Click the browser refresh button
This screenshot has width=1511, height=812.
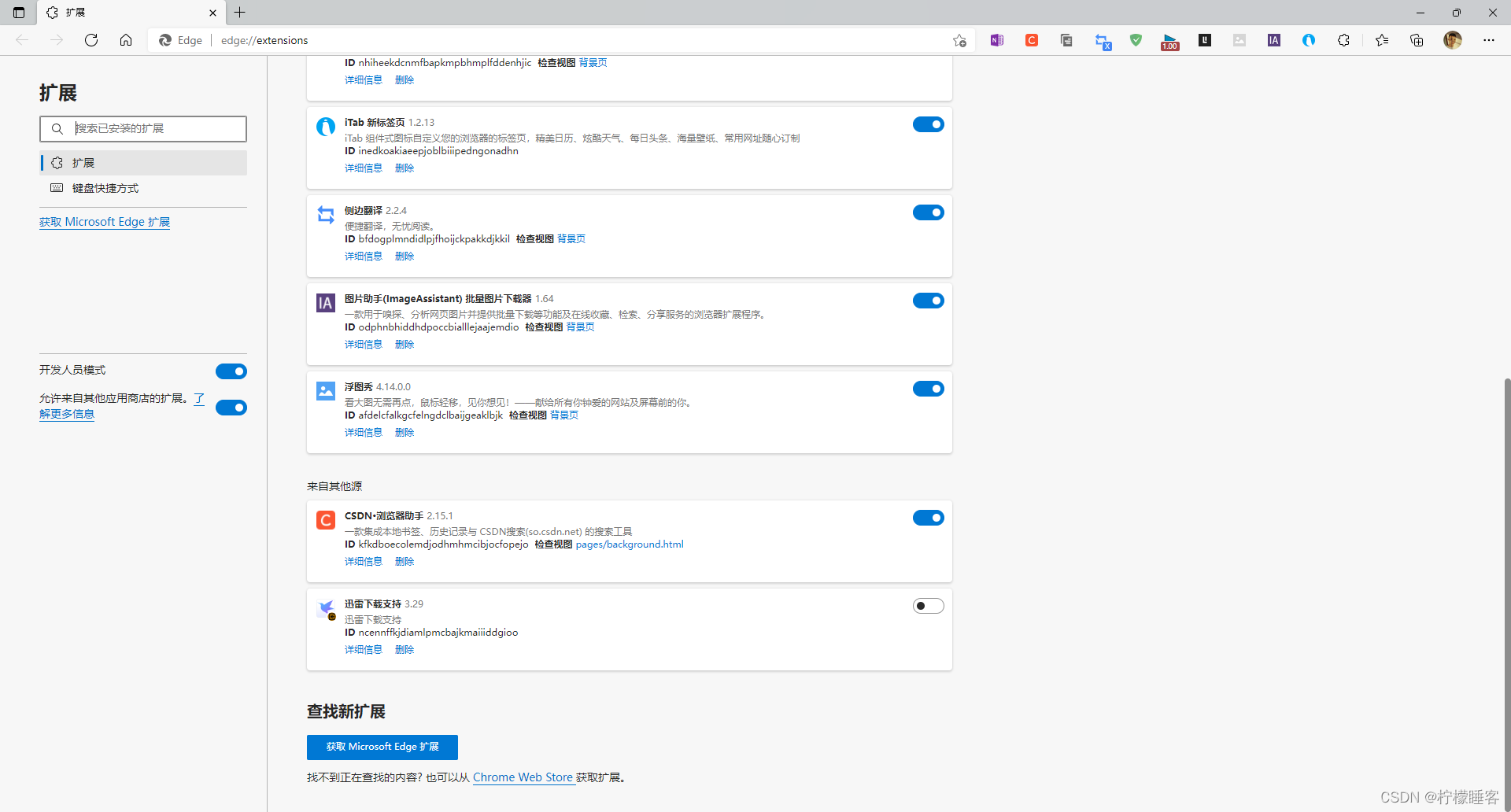(x=91, y=40)
